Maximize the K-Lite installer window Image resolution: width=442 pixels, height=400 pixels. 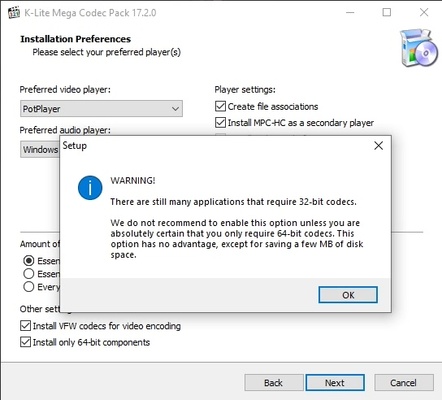[x=387, y=13]
